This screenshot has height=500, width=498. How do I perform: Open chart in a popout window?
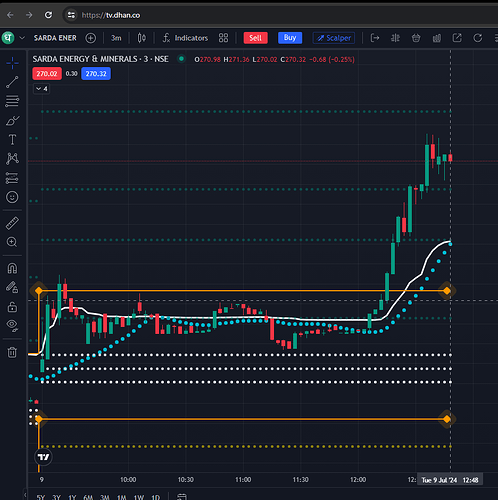pyautogui.click(x=457, y=38)
